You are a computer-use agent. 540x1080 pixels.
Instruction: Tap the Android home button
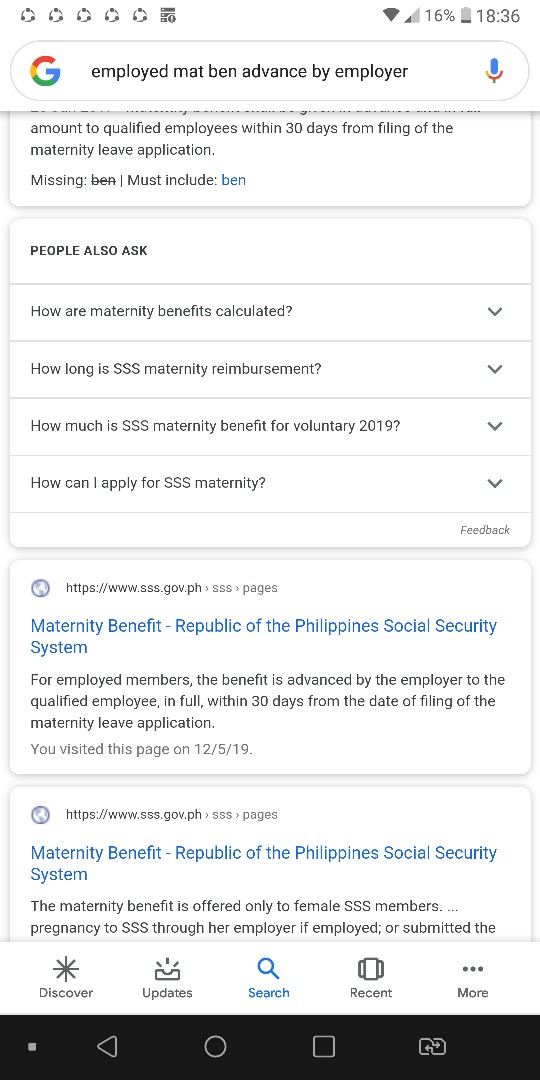pyautogui.click(x=216, y=1047)
